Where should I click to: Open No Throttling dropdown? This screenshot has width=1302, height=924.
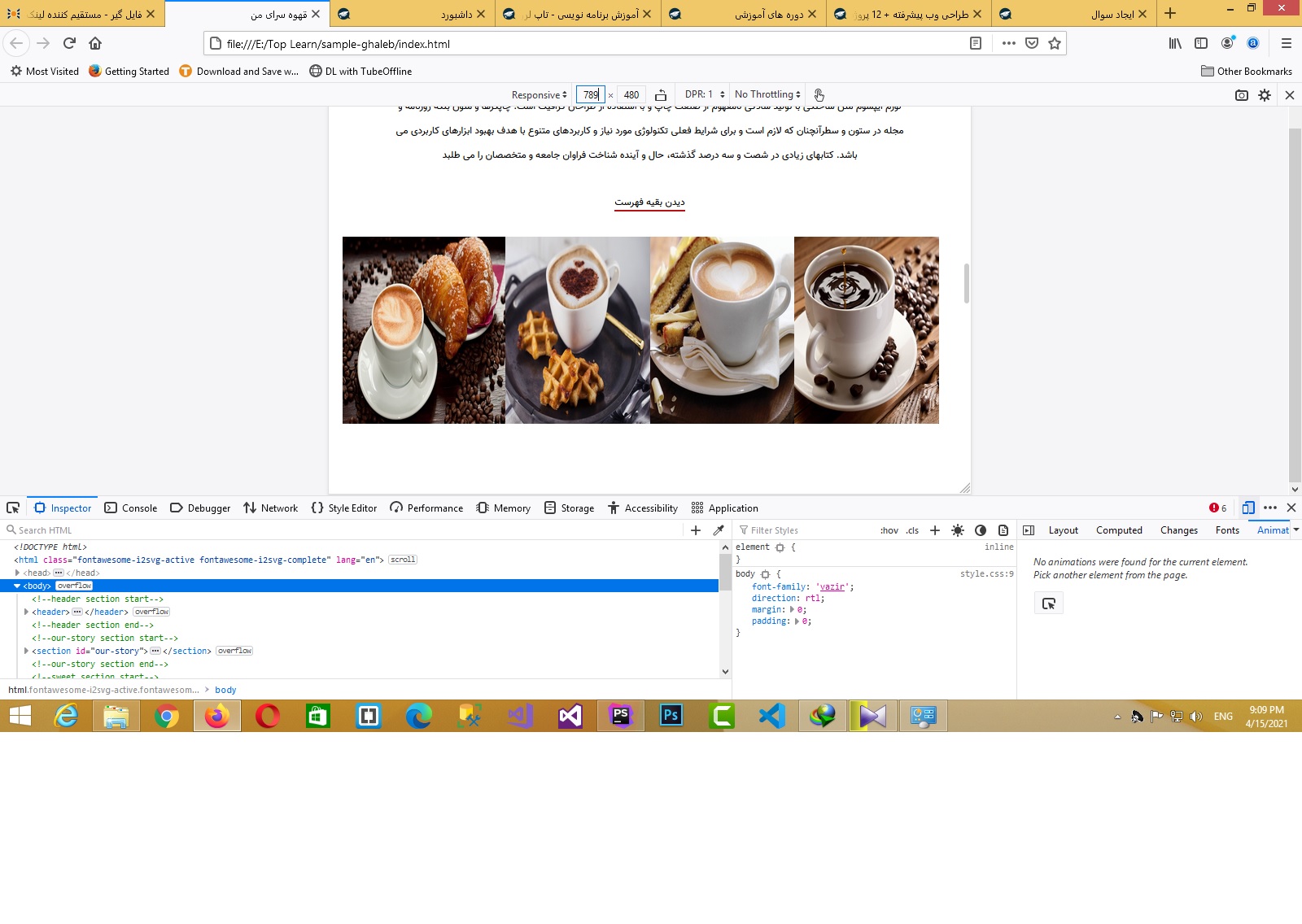coord(767,94)
